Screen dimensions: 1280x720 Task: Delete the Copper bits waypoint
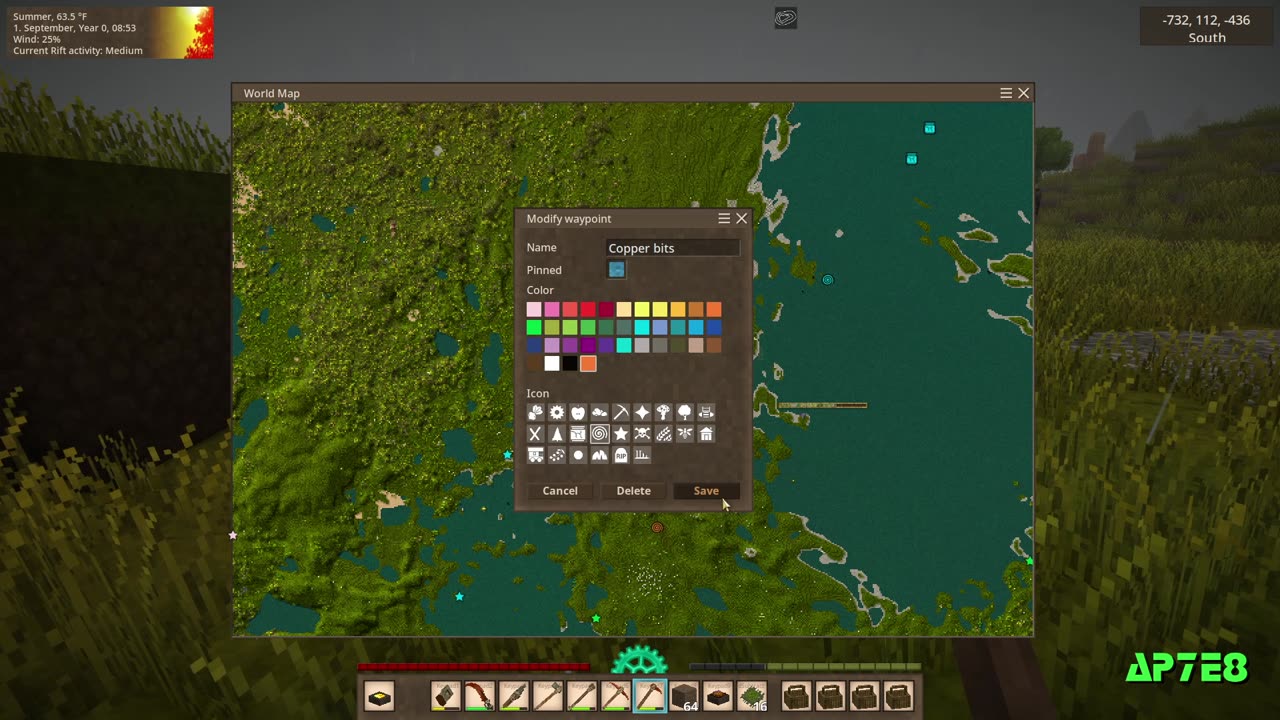pos(633,491)
